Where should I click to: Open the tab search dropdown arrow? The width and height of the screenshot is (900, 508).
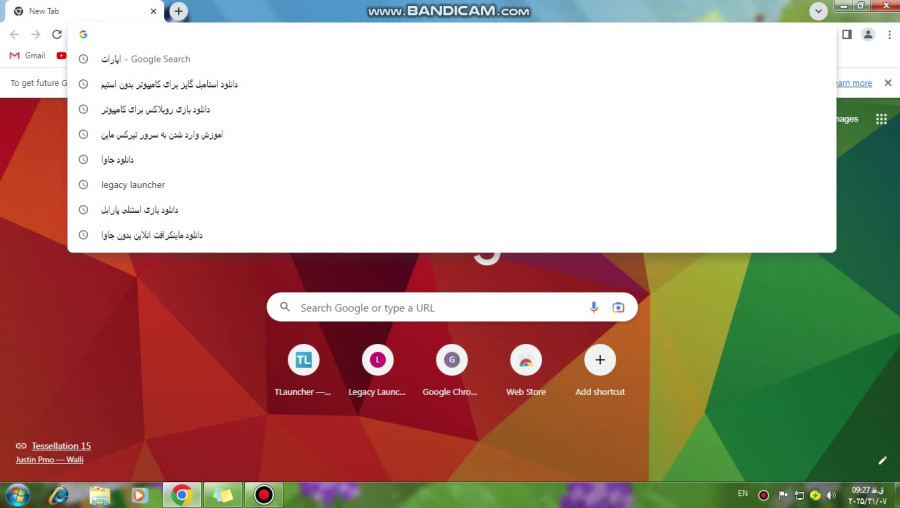(818, 11)
